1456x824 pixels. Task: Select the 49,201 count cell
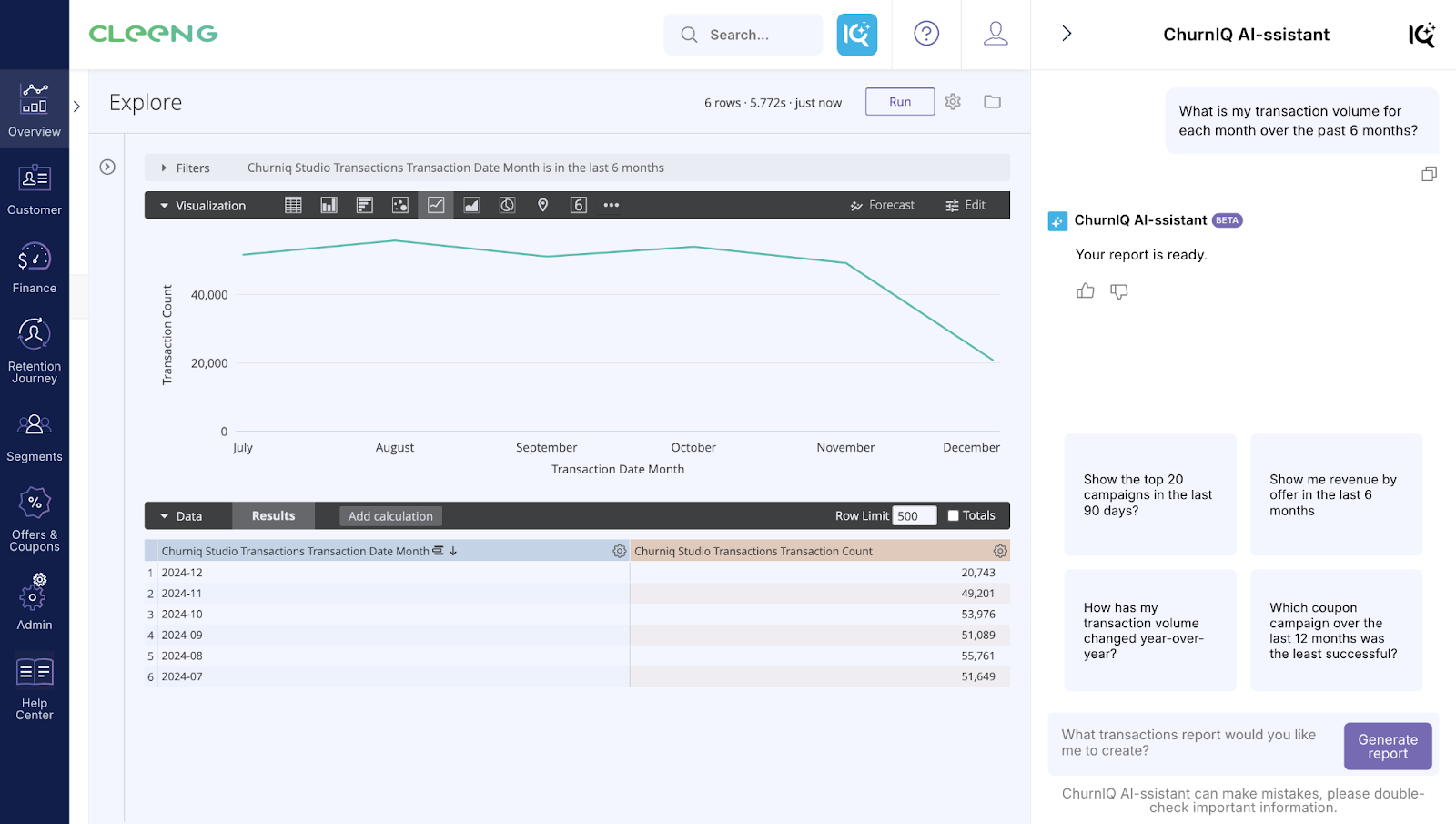click(820, 594)
